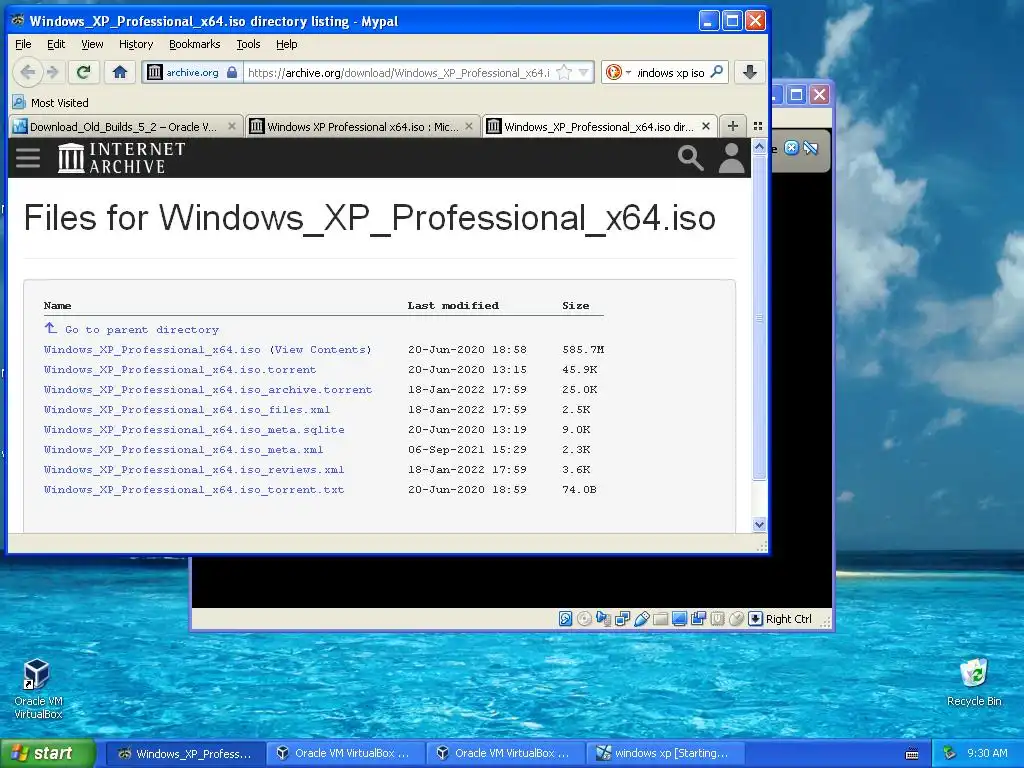The image size is (1024, 768).
Task: Open the Bookmarks menu
Action: point(194,44)
